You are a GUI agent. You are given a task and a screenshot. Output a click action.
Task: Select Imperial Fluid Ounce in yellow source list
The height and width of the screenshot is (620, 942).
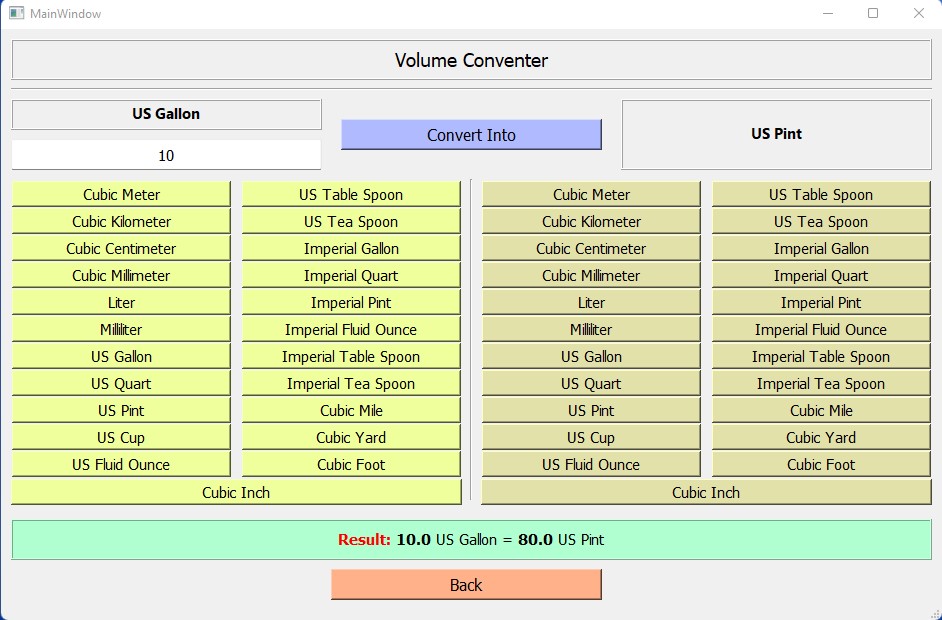tap(351, 330)
